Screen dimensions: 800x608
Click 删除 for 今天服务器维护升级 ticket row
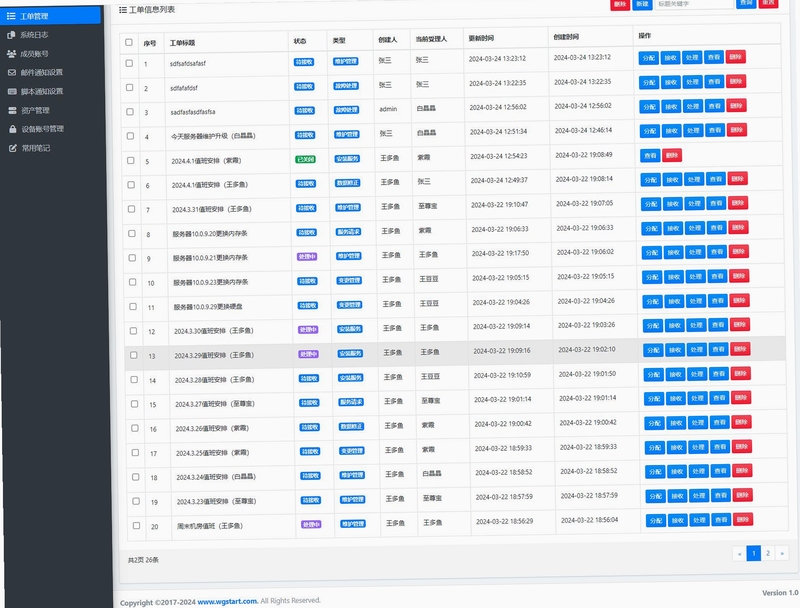(736, 130)
